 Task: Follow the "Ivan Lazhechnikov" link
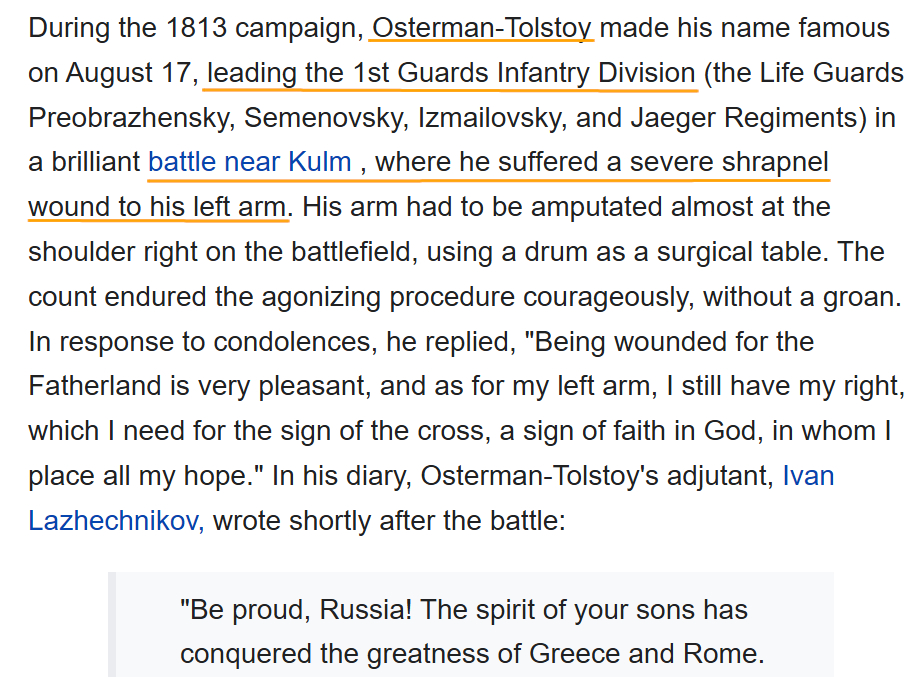click(x=808, y=476)
